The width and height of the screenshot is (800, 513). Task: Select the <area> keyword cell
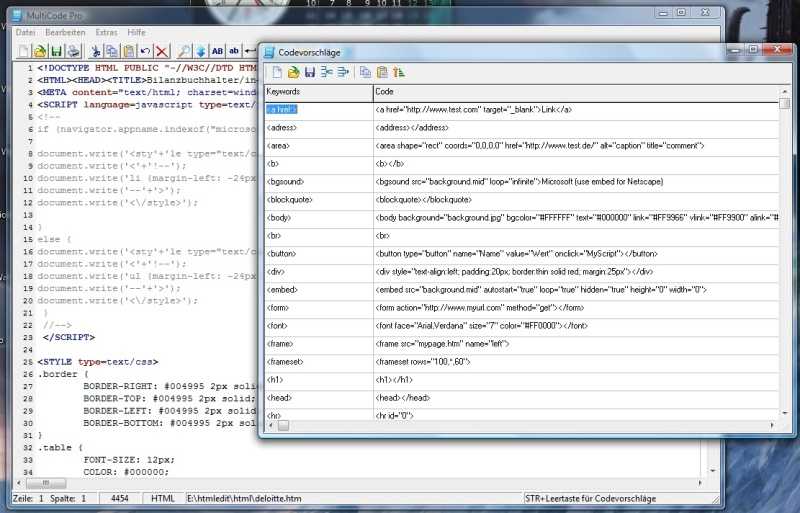tap(318, 146)
